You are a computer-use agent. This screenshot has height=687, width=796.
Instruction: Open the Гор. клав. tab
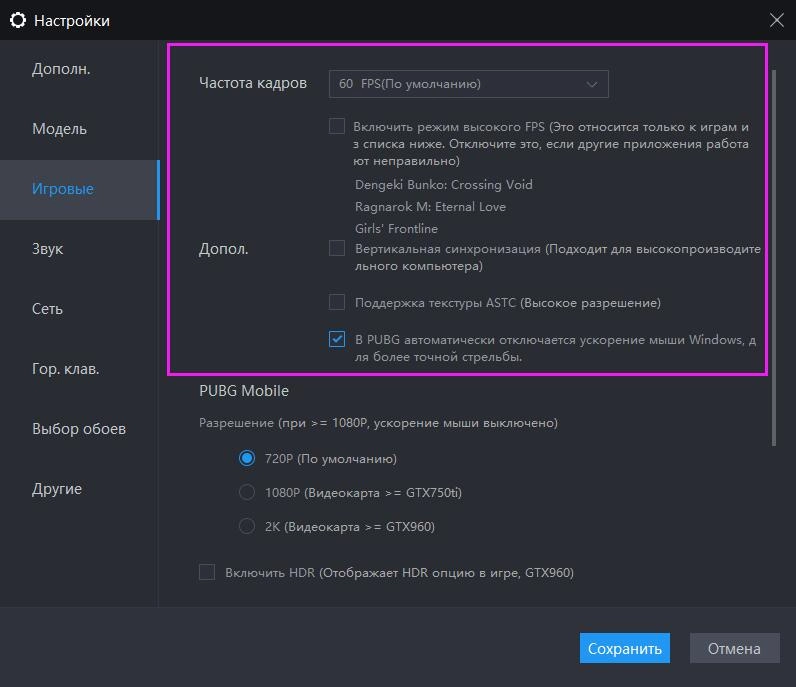click(x=79, y=369)
